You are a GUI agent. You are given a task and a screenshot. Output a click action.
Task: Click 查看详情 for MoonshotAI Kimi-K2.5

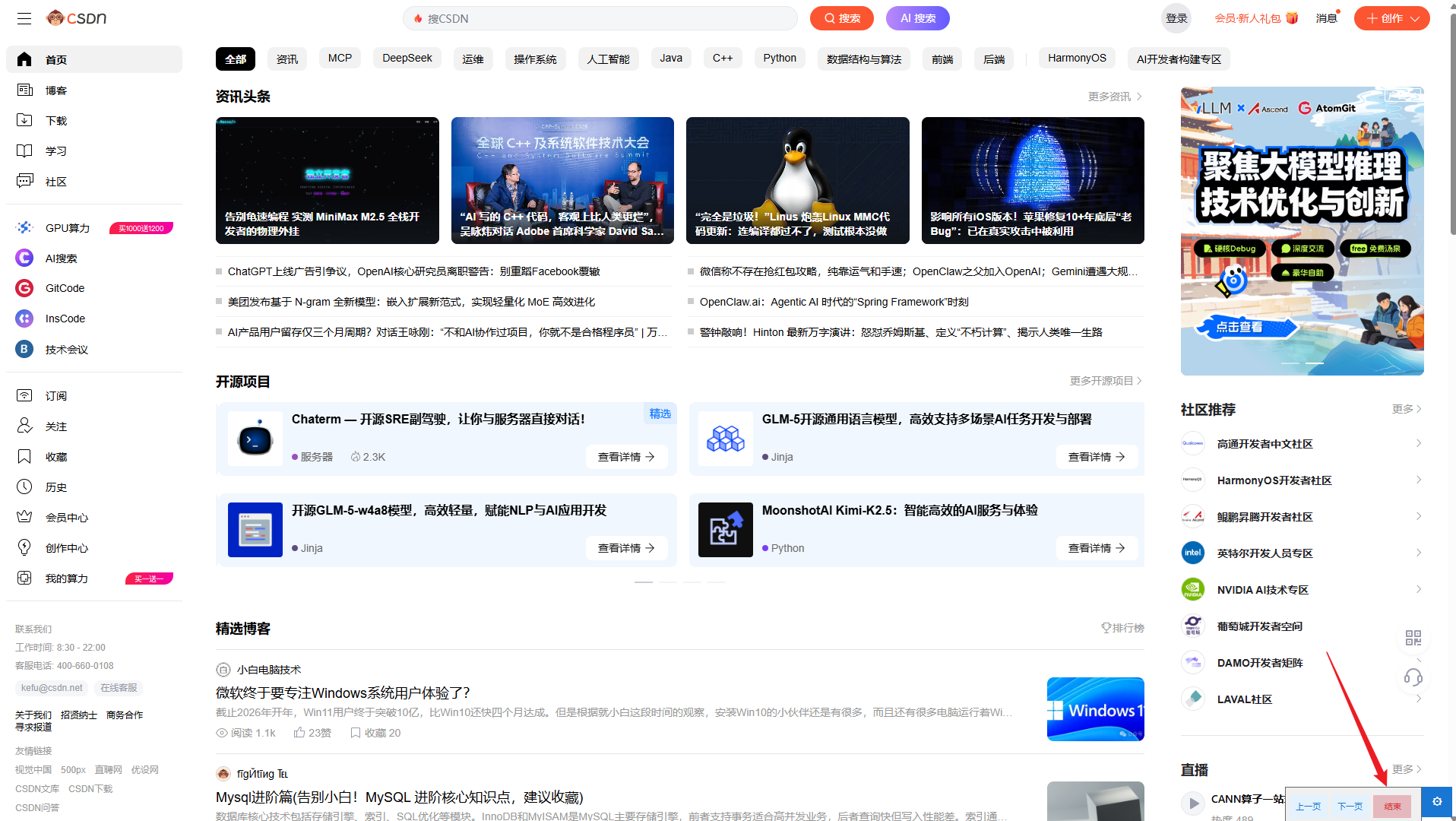click(x=1097, y=548)
